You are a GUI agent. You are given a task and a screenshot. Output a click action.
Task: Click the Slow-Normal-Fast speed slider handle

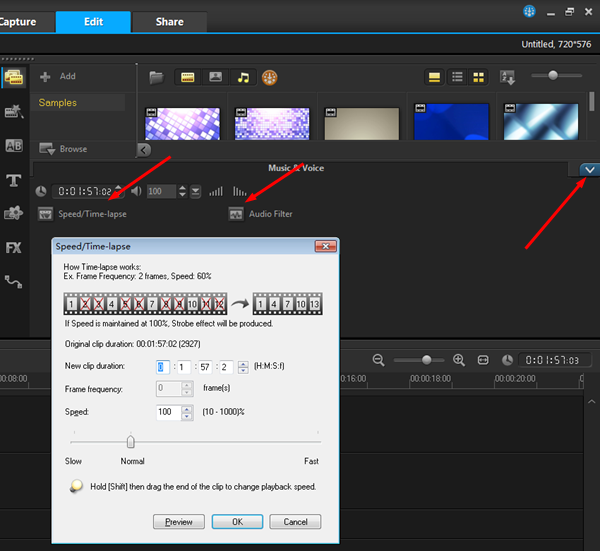pos(130,441)
